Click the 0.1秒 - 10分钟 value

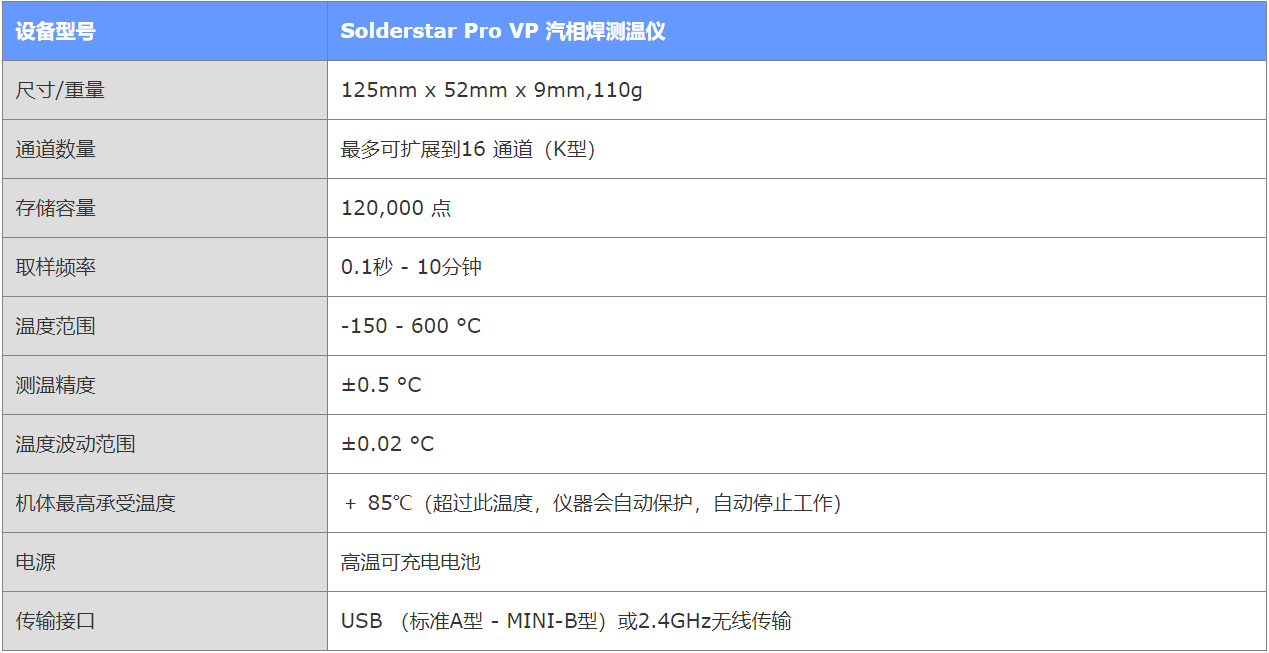click(411, 267)
